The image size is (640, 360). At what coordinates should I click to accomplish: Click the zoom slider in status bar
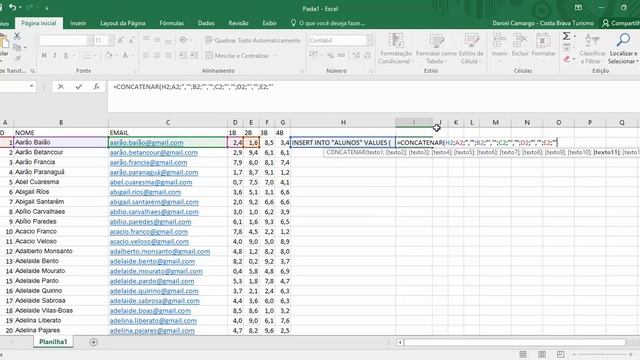[x=602, y=354]
